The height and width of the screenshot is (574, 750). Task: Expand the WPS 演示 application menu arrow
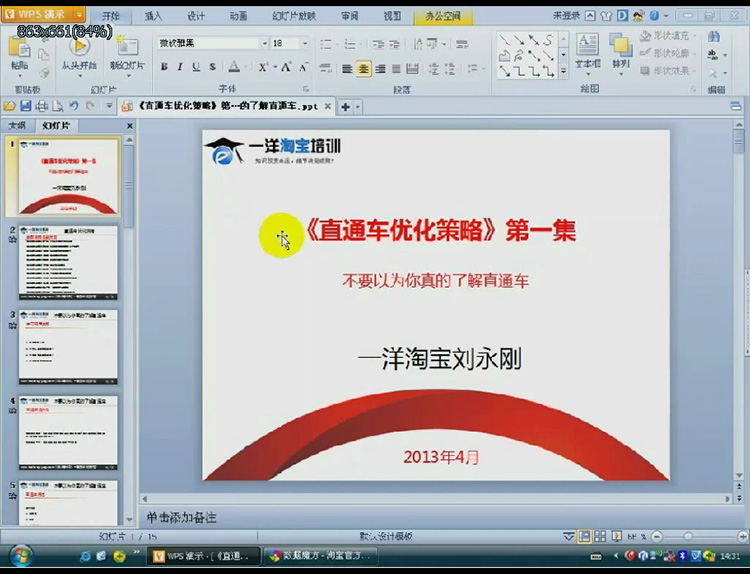pos(79,15)
